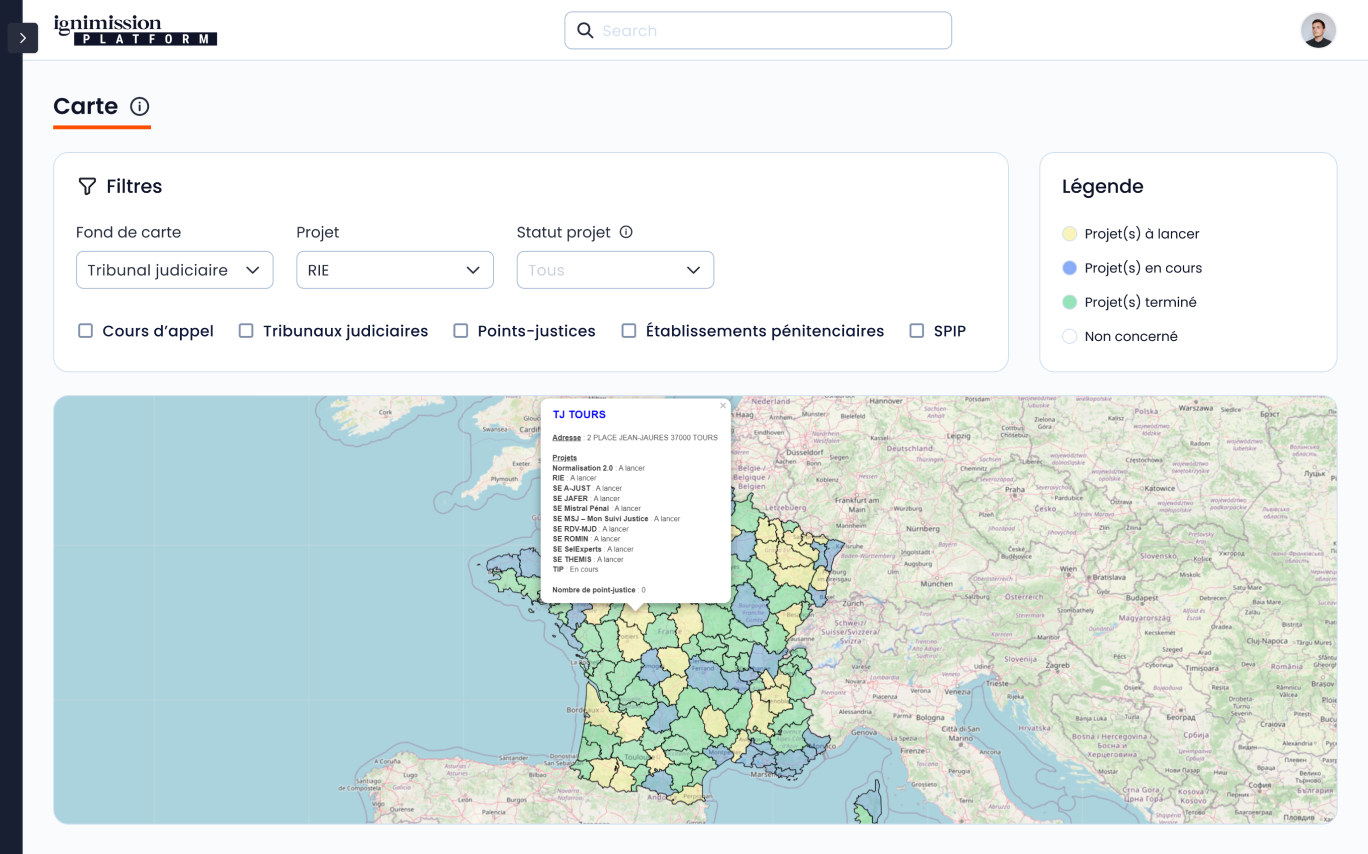Expand the Projet dropdown showing RIE
The width and height of the screenshot is (1368, 854).
point(394,270)
